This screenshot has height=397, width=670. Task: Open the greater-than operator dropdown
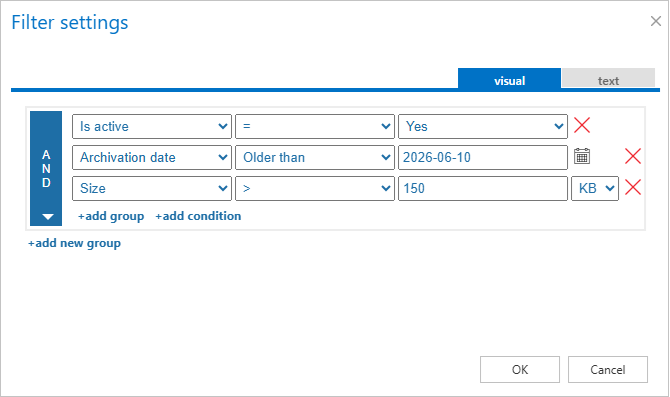point(314,188)
